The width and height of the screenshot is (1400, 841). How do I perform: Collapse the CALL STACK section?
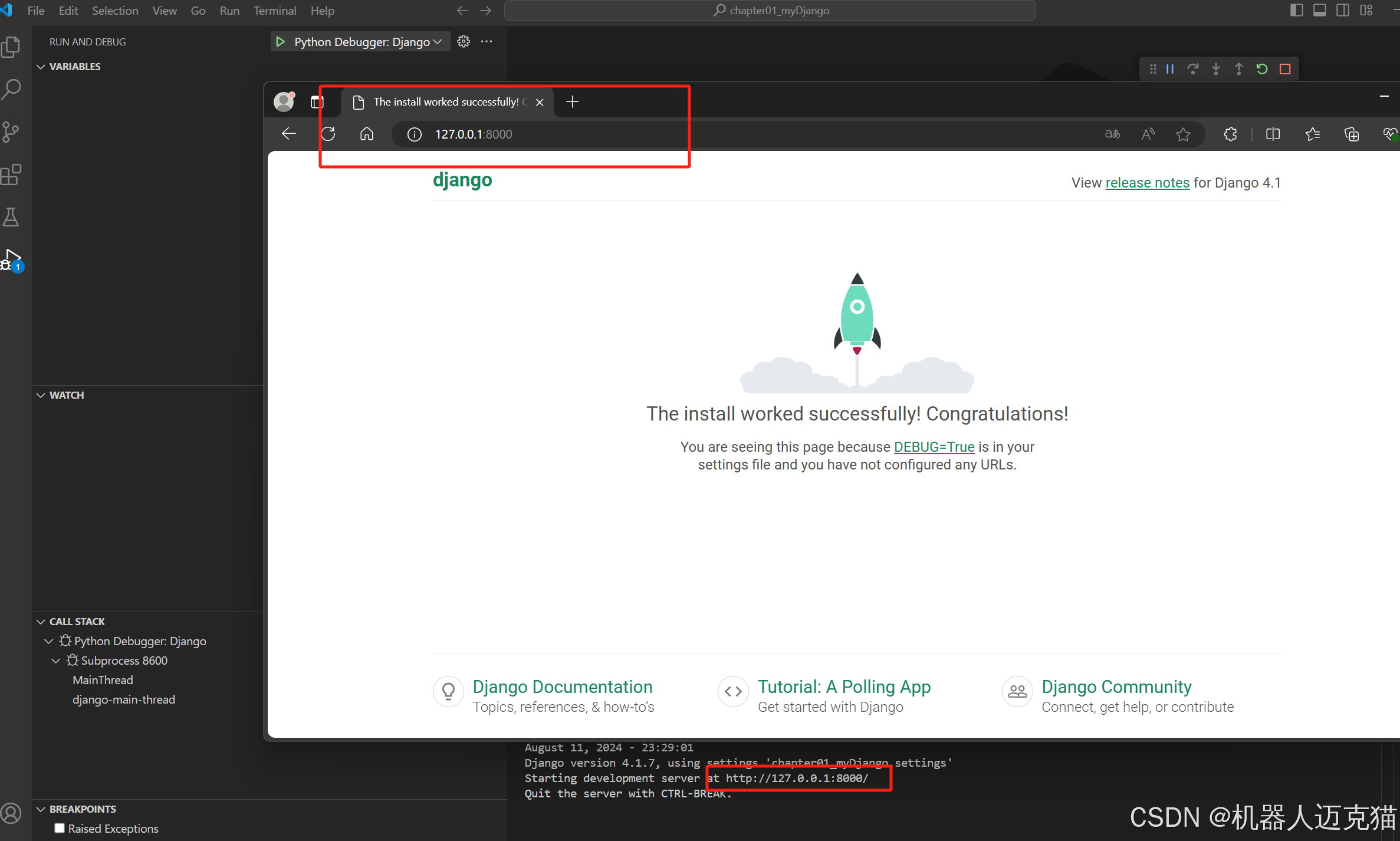point(41,622)
